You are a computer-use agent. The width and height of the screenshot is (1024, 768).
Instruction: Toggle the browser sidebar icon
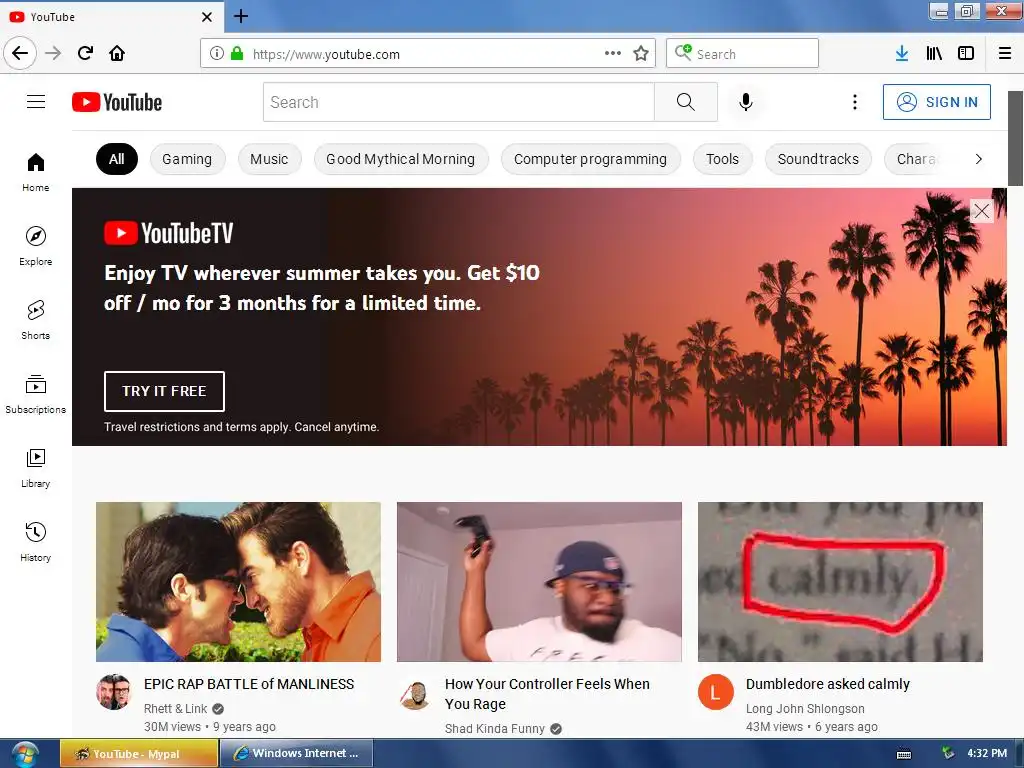pos(966,54)
